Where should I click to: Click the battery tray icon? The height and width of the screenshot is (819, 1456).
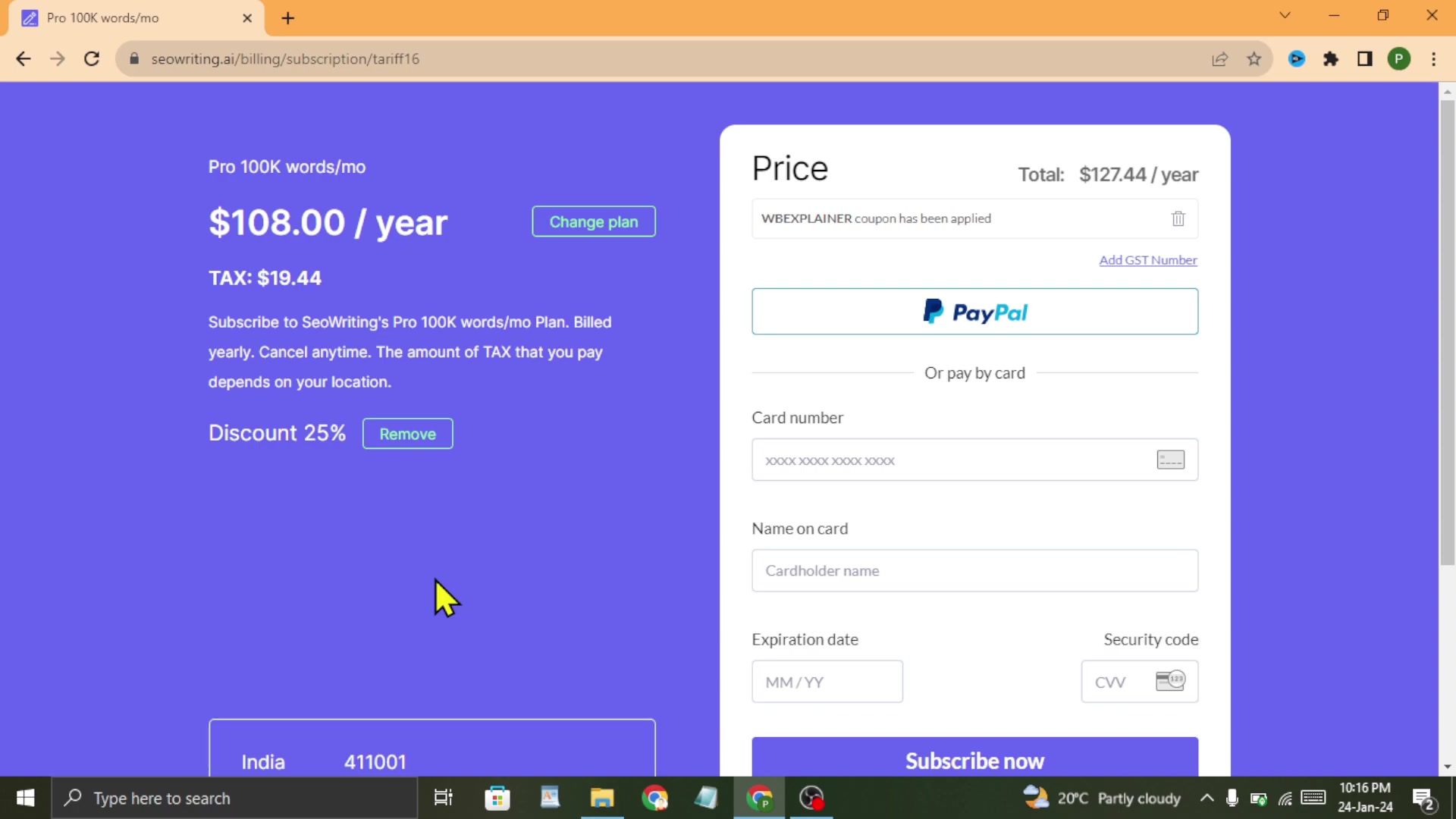(x=1259, y=798)
